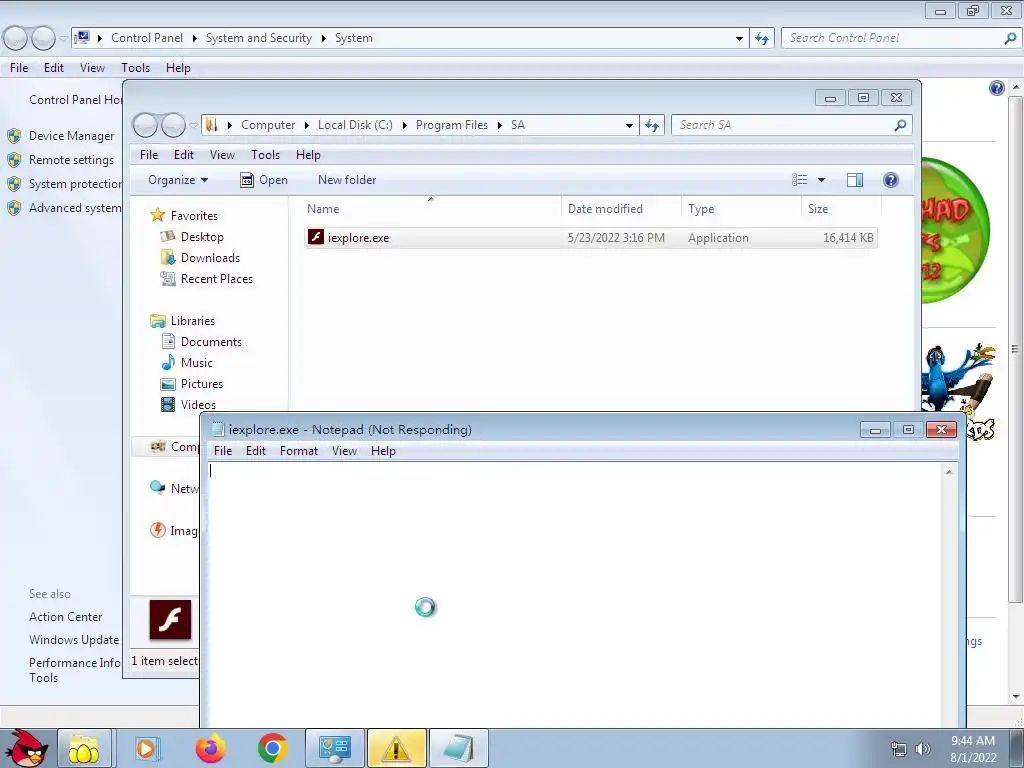Click Program Files breadcrumb in Explorer

click(x=452, y=125)
